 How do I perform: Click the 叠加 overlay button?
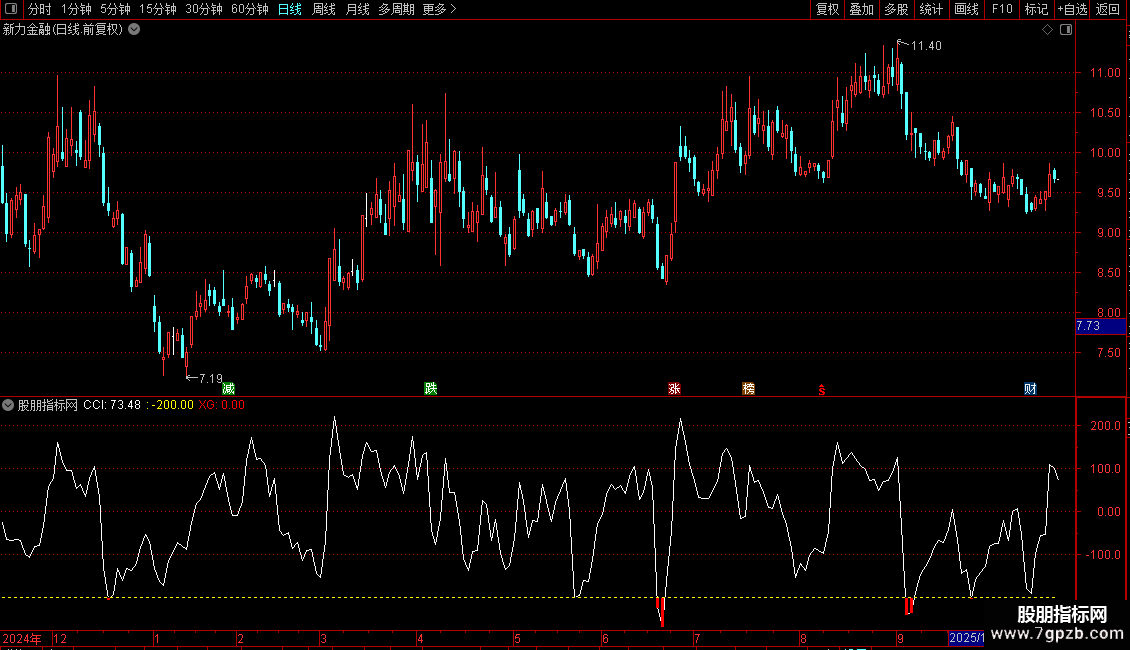point(861,9)
